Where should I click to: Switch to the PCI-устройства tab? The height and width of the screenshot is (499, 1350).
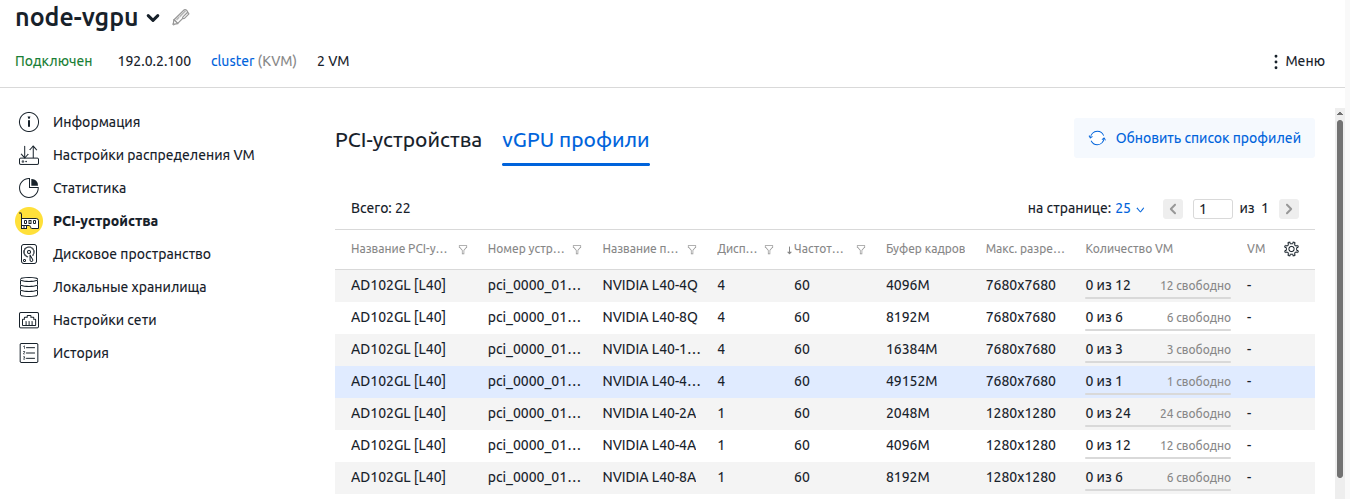(408, 141)
